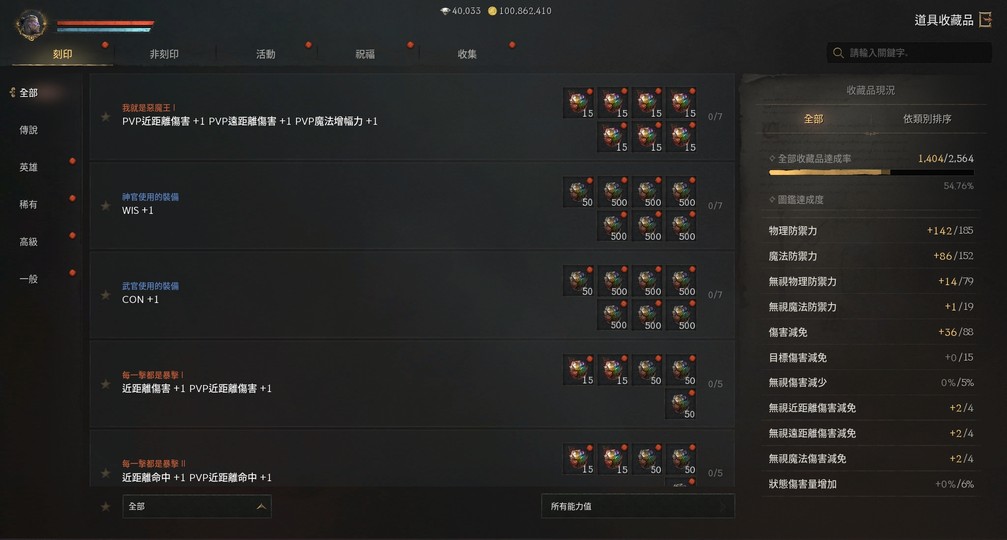Image resolution: width=1007 pixels, height=540 pixels.
Task: Select first item icon in 武官使用的裝備 row
Action: point(579,282)
